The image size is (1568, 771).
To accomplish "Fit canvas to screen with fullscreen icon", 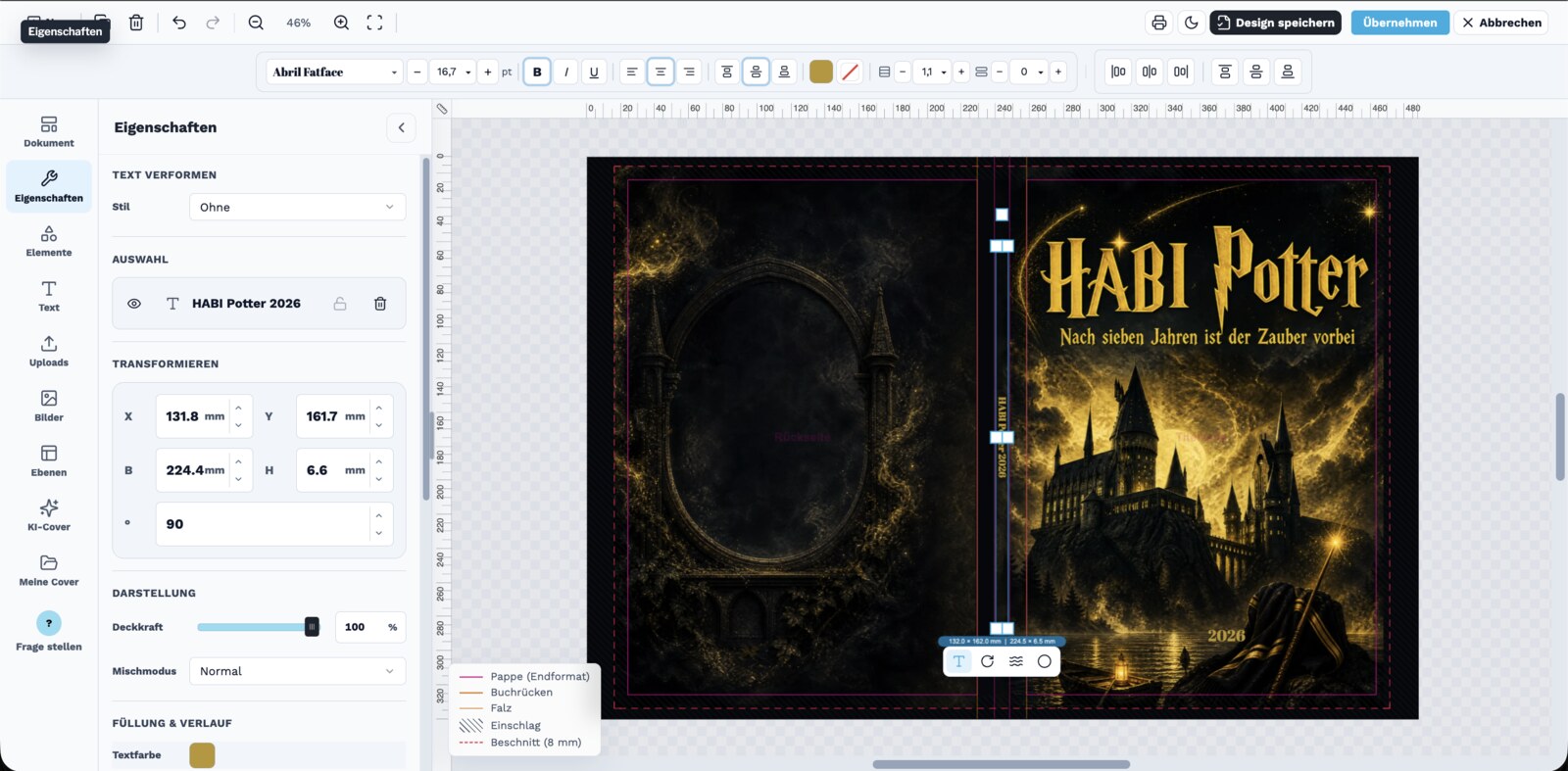I will click(374, 23).
